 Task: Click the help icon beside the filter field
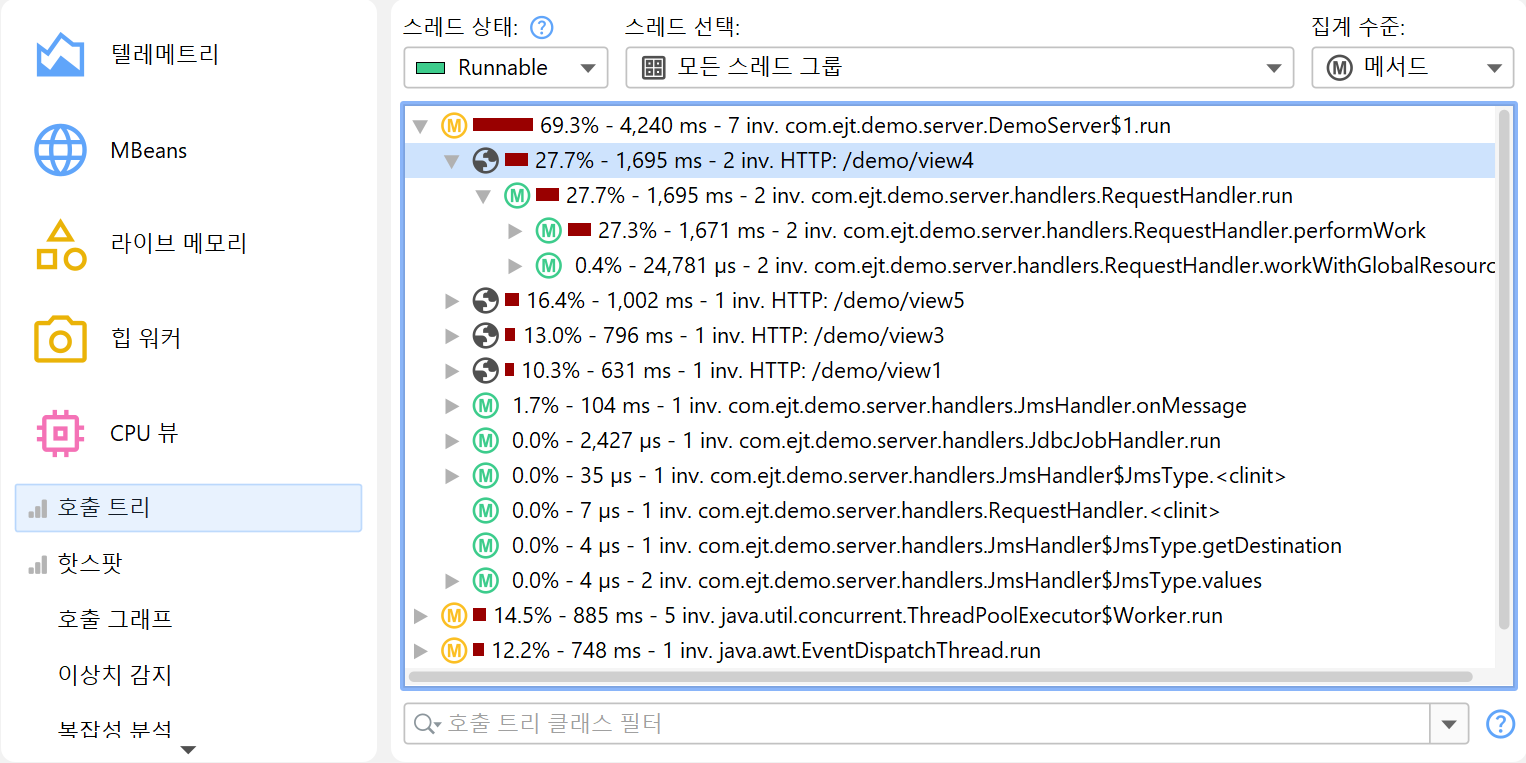pos(1500,723)
